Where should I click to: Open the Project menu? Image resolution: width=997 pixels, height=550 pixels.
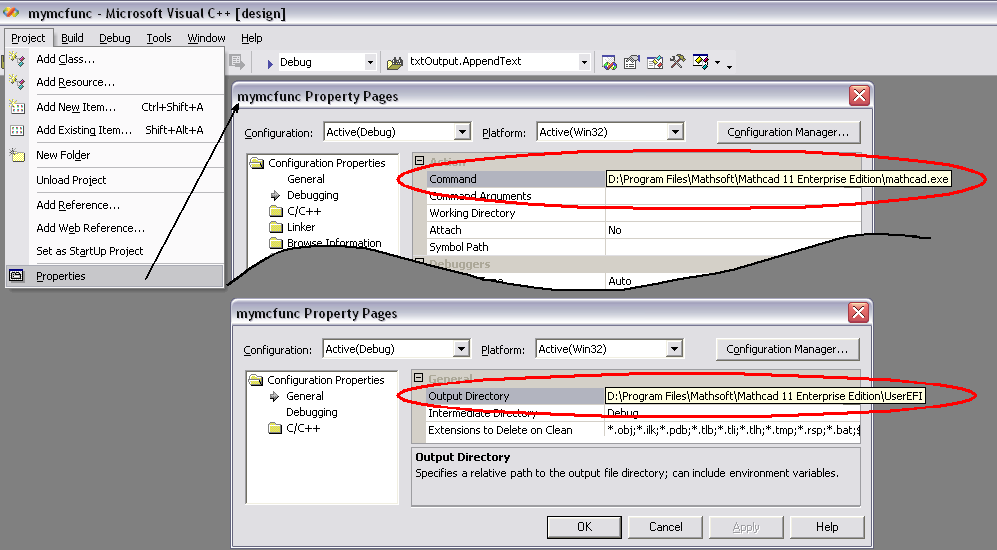(x=29, y=38)
